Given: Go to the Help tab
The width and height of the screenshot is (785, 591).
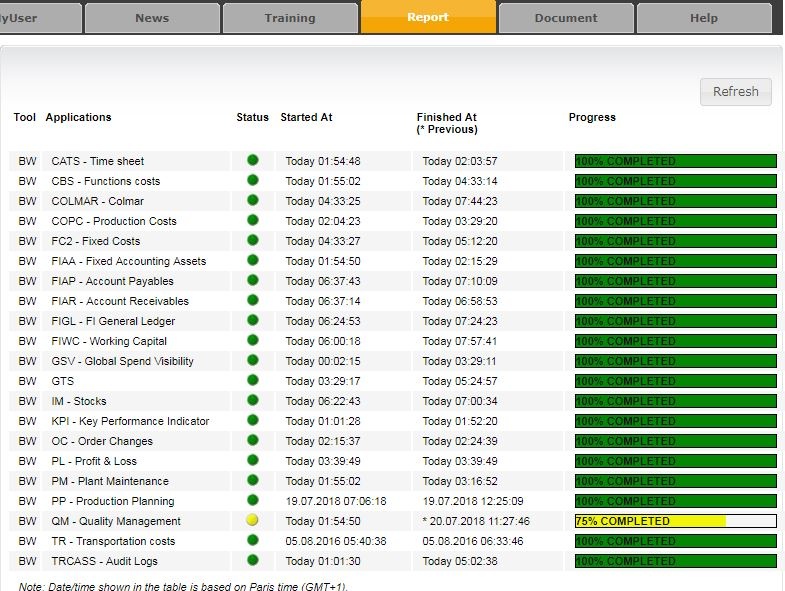Looking at the screenshot, I should 704,18.
